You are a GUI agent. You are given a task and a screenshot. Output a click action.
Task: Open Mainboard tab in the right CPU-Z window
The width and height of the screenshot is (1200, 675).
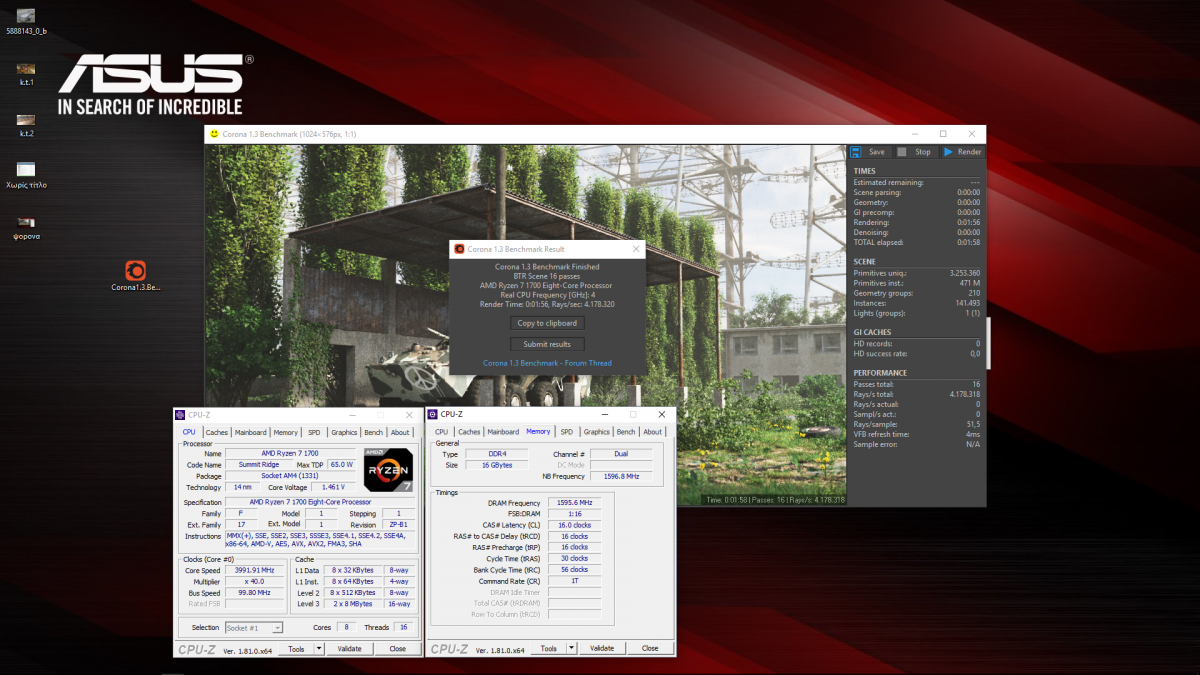[x=503, y=432]
